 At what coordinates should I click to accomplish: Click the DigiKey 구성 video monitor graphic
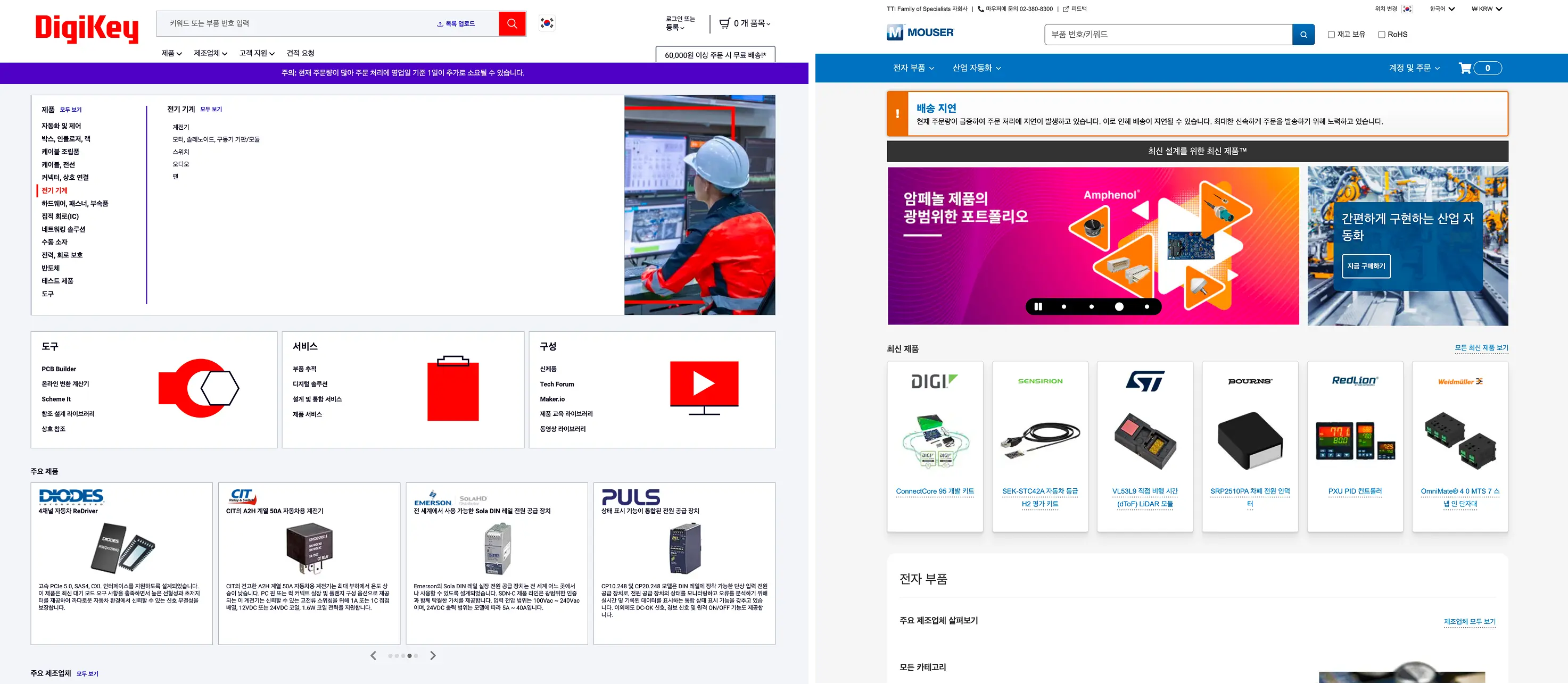(704, 388)
